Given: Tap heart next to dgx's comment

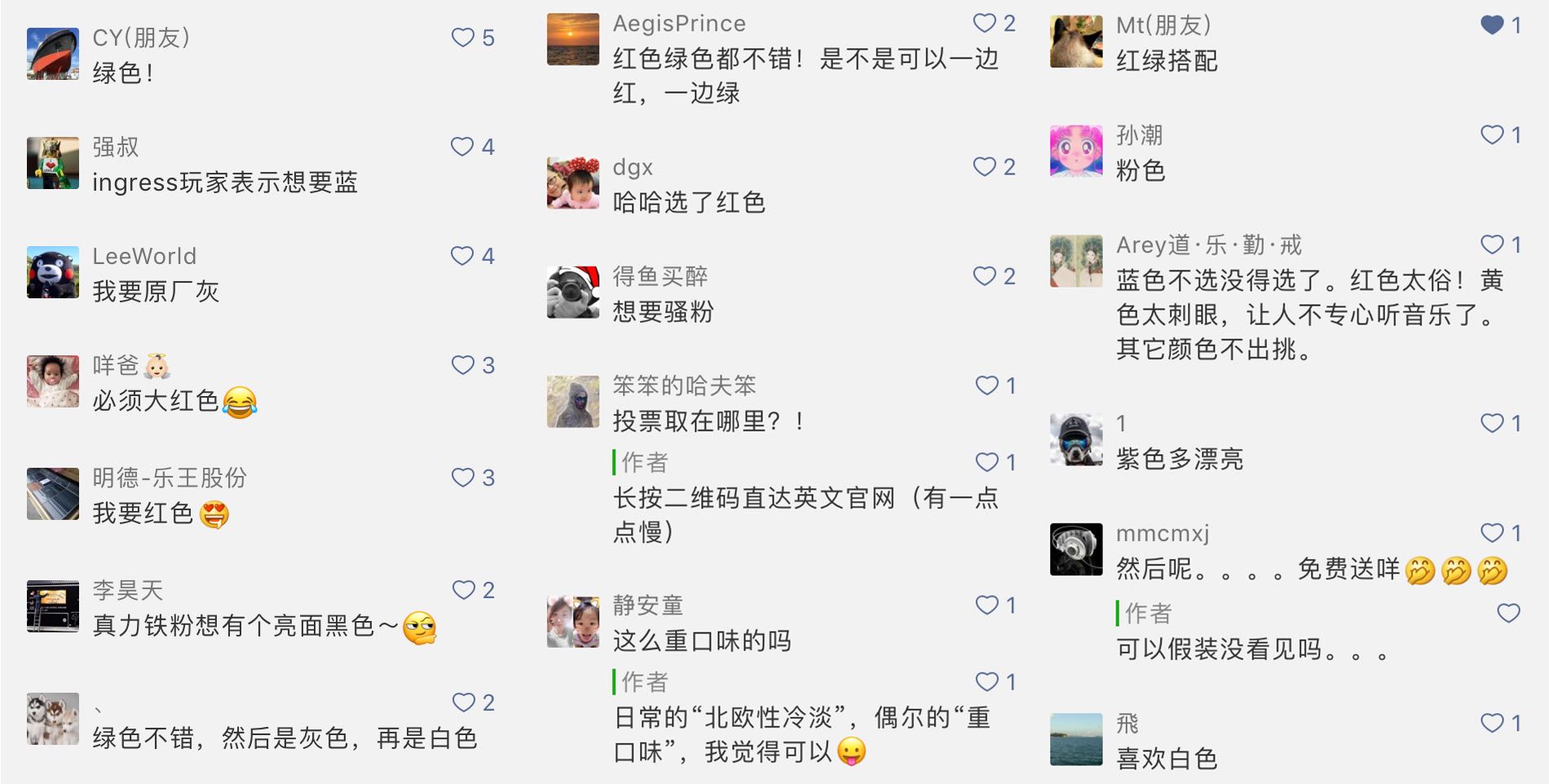Looking at the screenshot, I should click(x=985, y=166).
